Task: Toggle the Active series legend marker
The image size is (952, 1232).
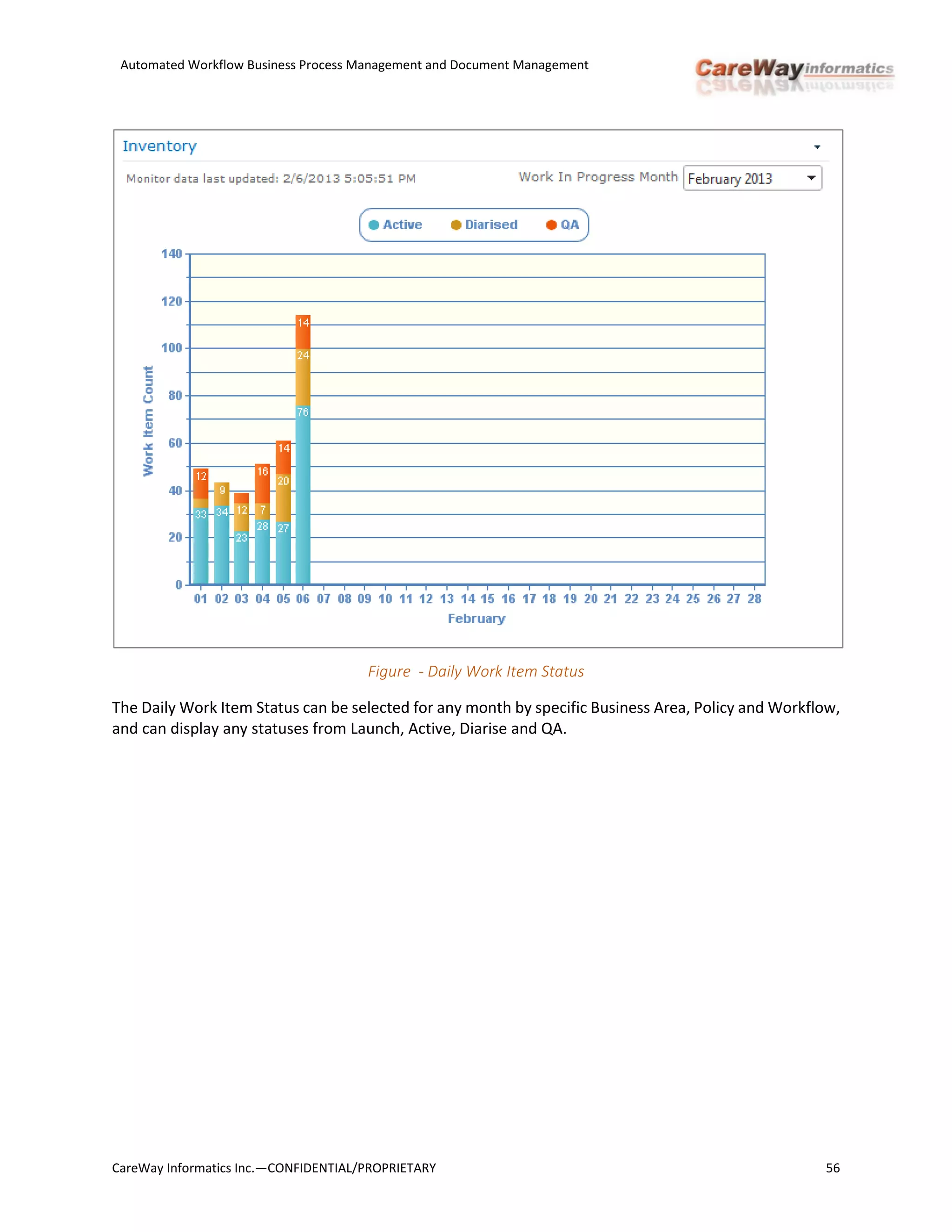Action: (x=373, y=225)
